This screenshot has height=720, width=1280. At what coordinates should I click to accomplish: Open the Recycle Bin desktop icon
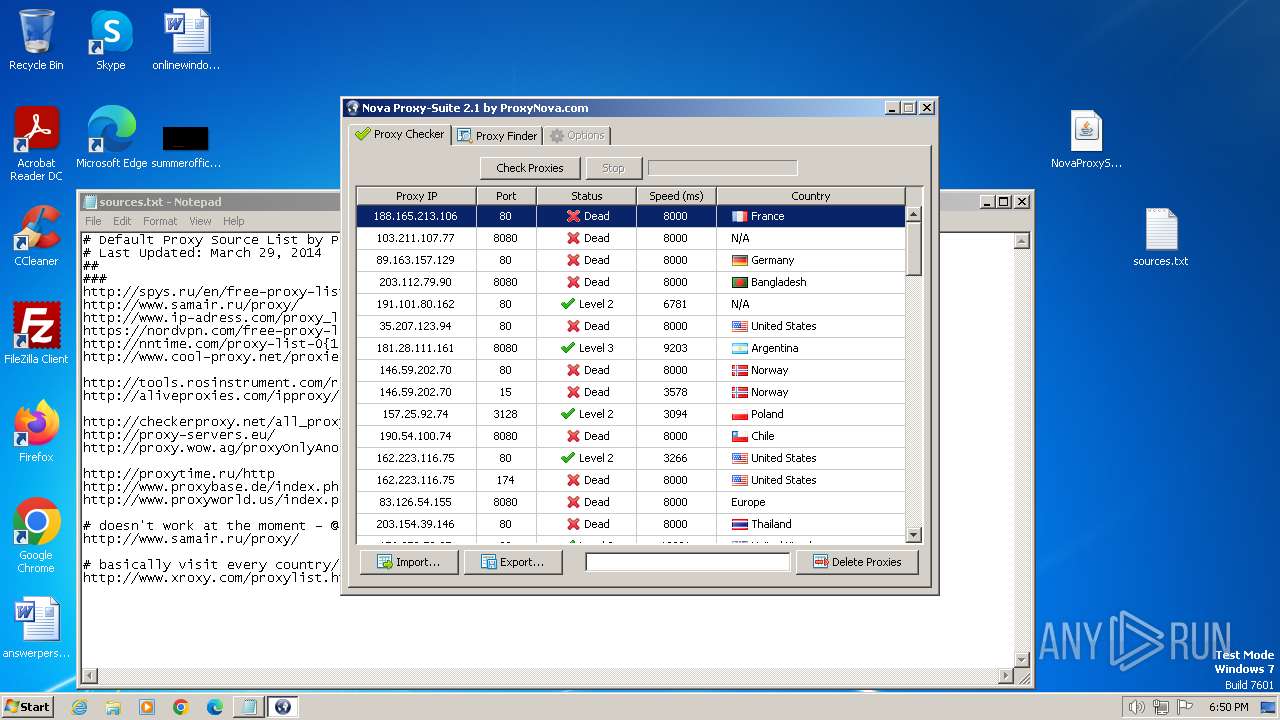coord(36,40)
